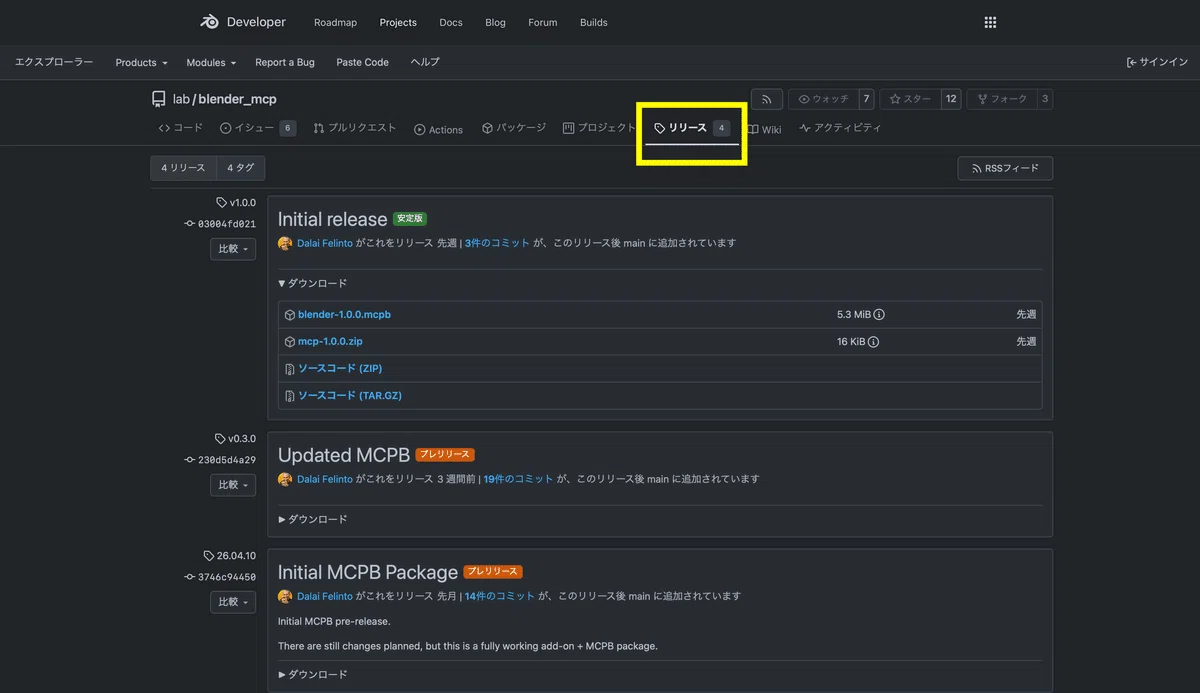
Task: Click Dalai Felinto avatar in Initial release
Action: pos(285,243)
